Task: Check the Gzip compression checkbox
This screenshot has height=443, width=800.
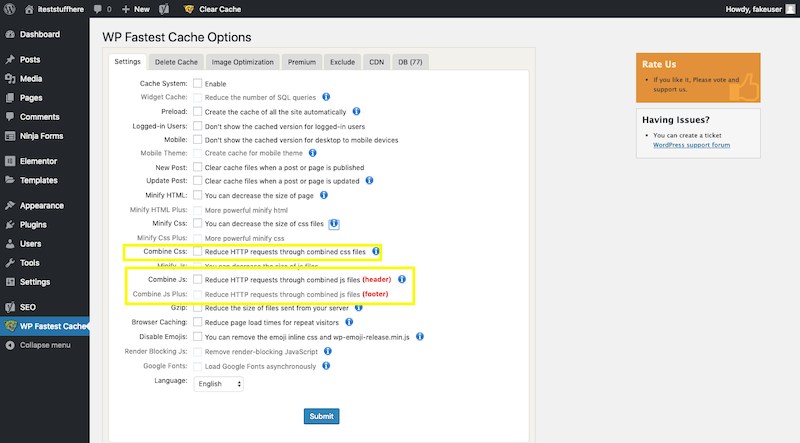Action: [x=198, y=309]
